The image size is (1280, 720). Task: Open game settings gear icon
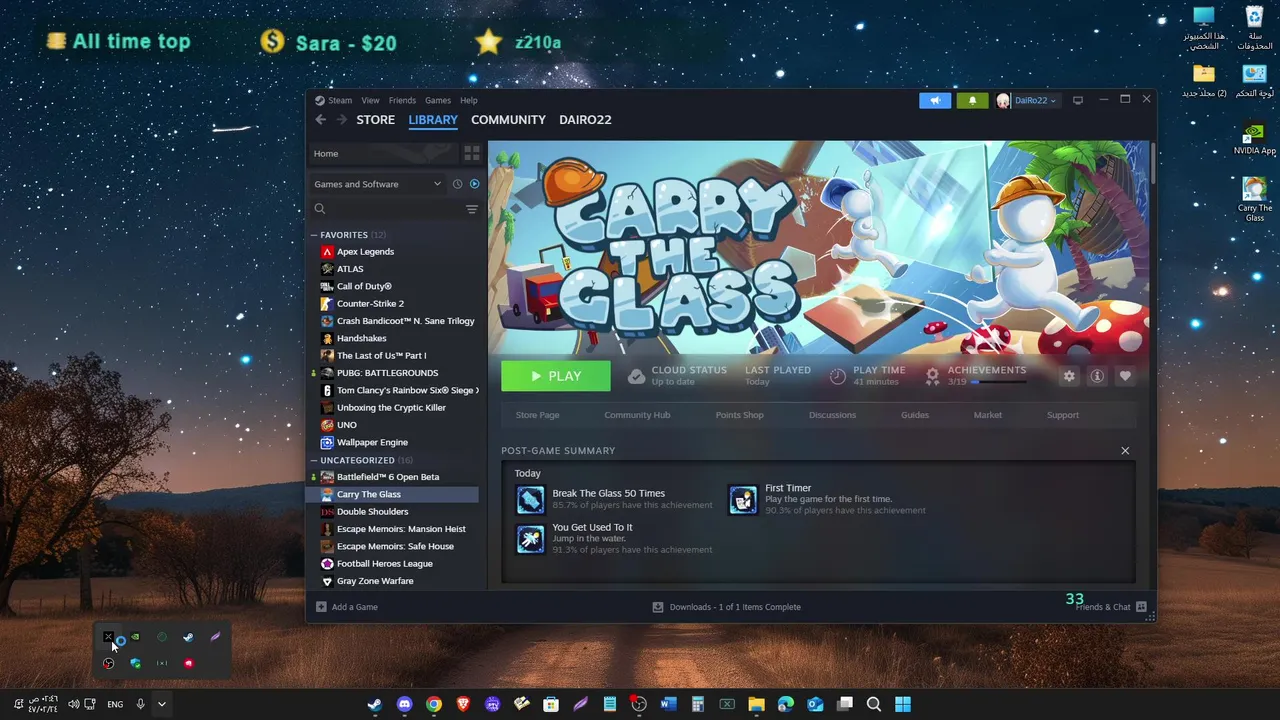tap(1069, 376)
